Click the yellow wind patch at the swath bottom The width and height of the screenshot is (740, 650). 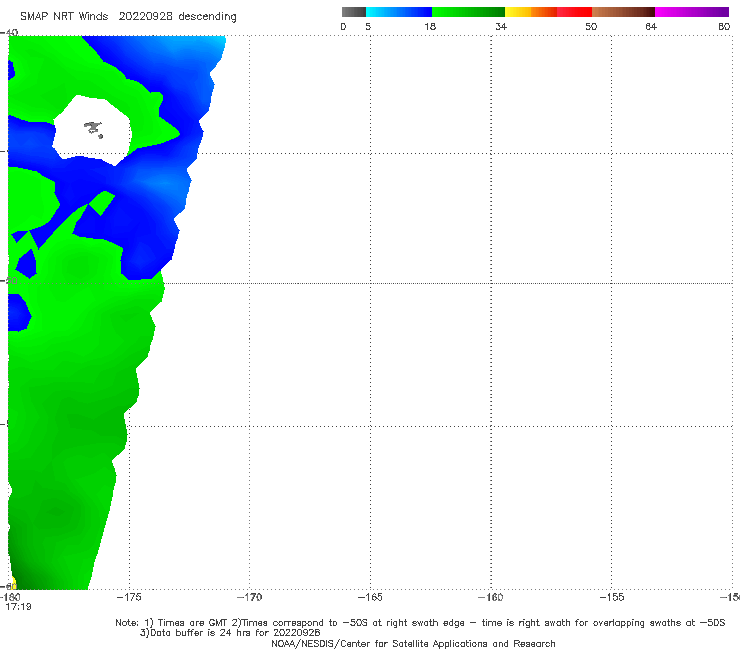point(13,583)
